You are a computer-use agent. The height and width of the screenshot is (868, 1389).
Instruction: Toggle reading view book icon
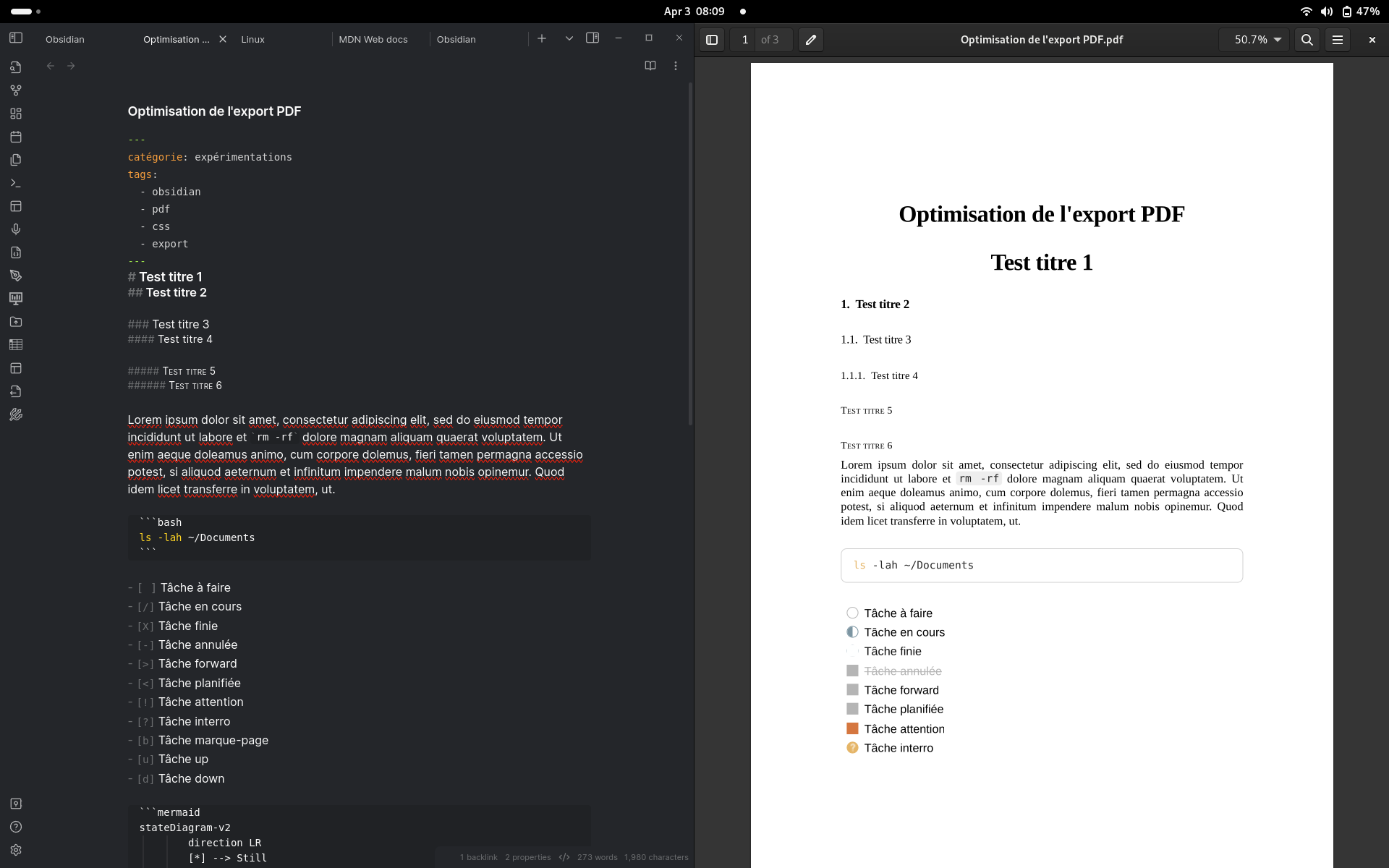(x=650, y=66)
